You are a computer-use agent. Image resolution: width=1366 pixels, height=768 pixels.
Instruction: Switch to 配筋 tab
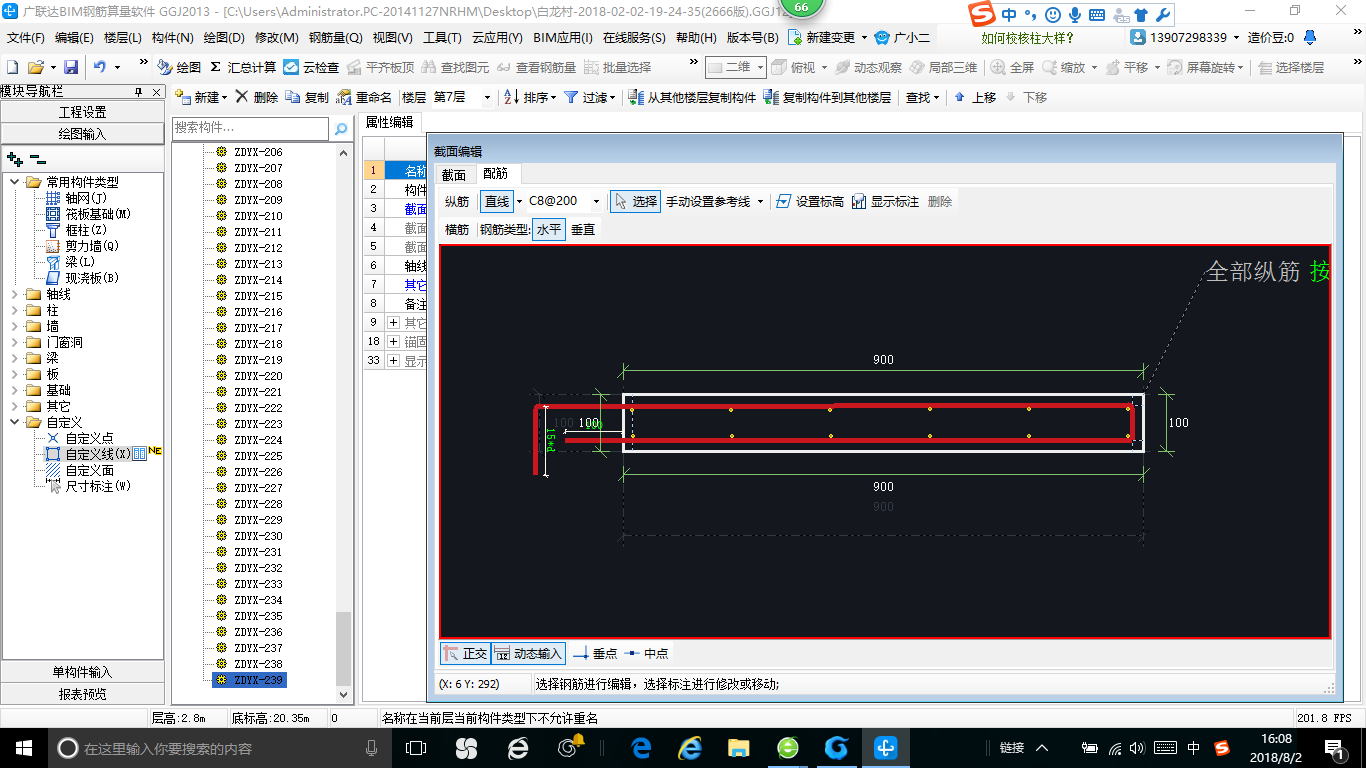pyautogui.click(x=496, y=174)
